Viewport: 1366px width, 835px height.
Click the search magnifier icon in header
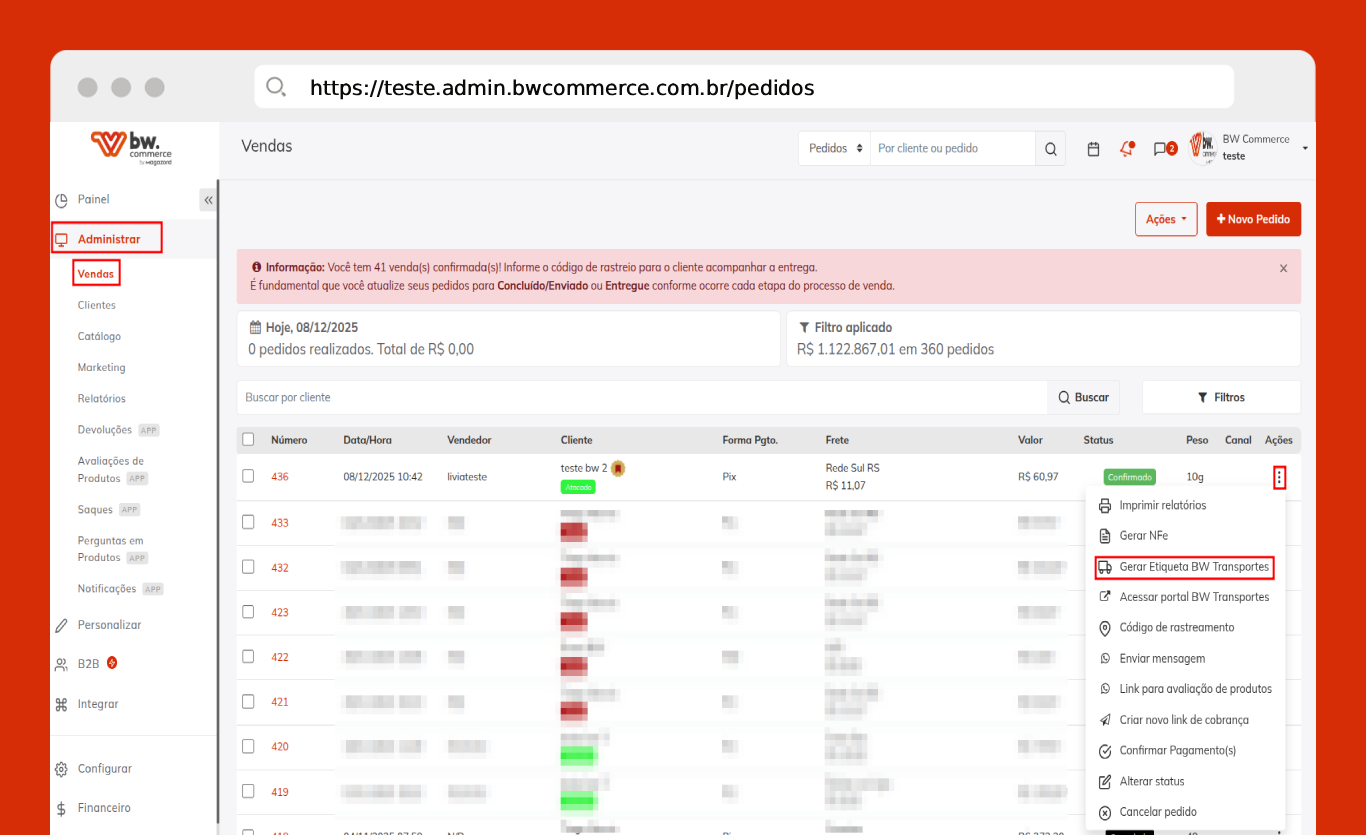[x=1050, y=149]
